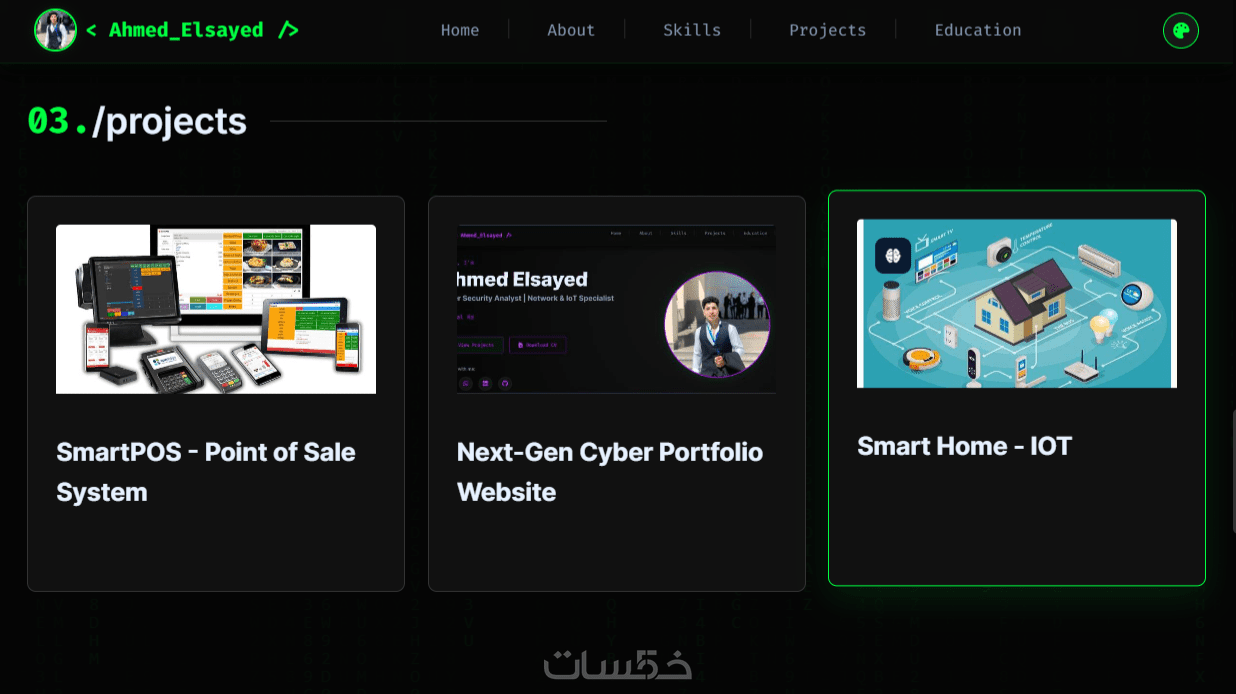Jump to the Skills nav section
The width and height of the screenshot is (1236, 694).
(692, 30)
